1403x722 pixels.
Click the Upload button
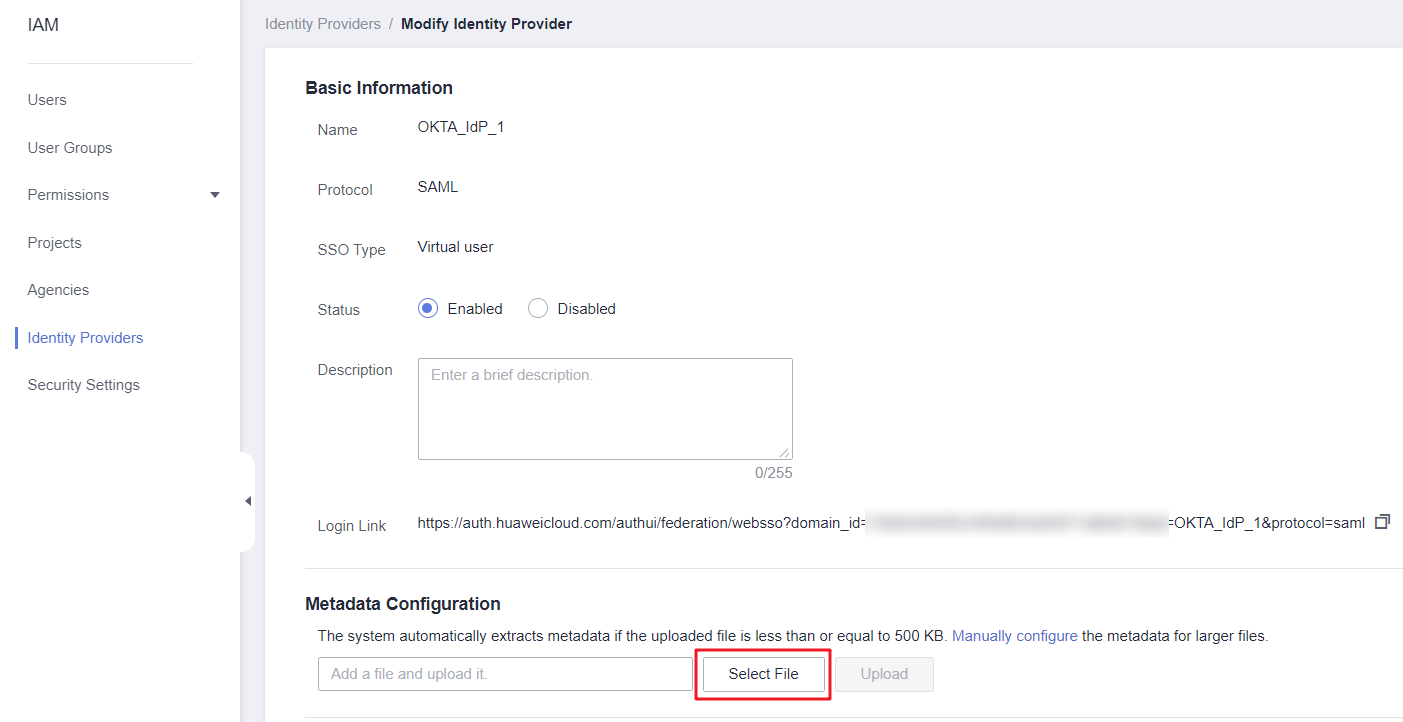pos(884,674)
